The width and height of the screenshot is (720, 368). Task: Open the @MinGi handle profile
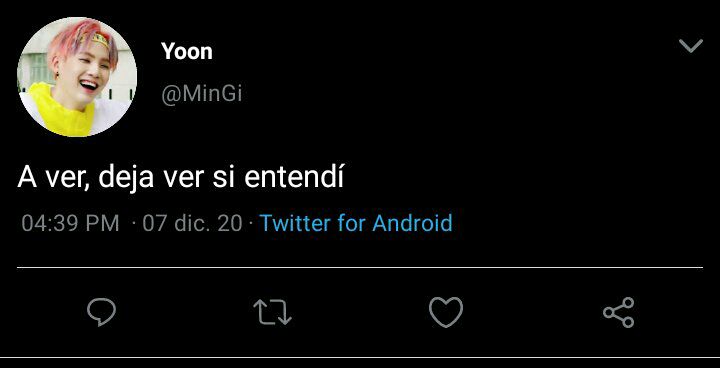[x=202, y=94]
